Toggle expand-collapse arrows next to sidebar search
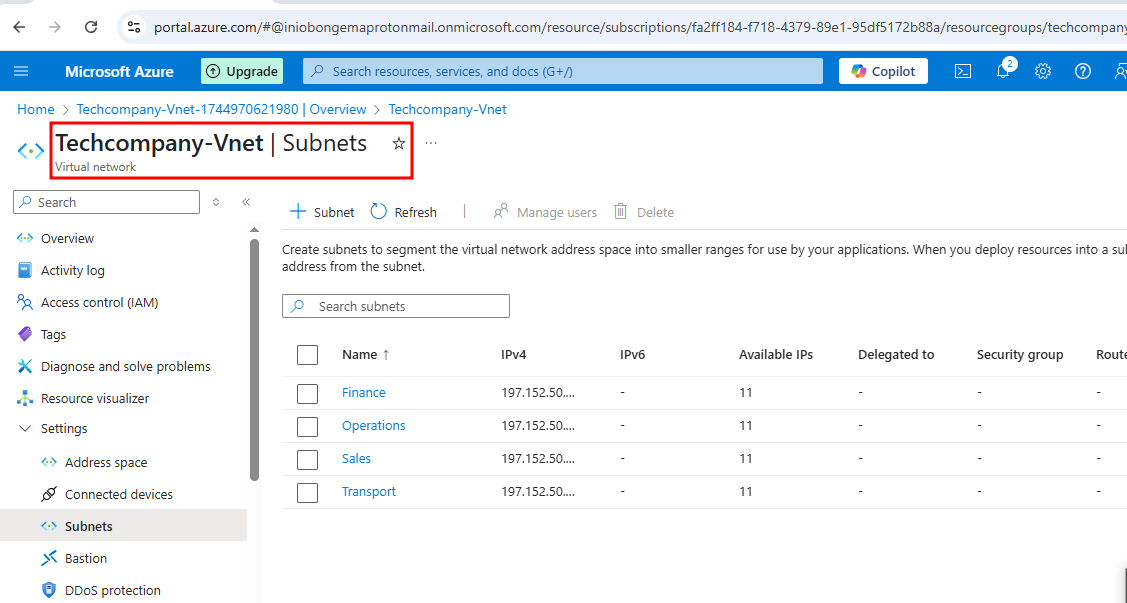The height and width of the screenshot is (603, 1127). point(216,202)
